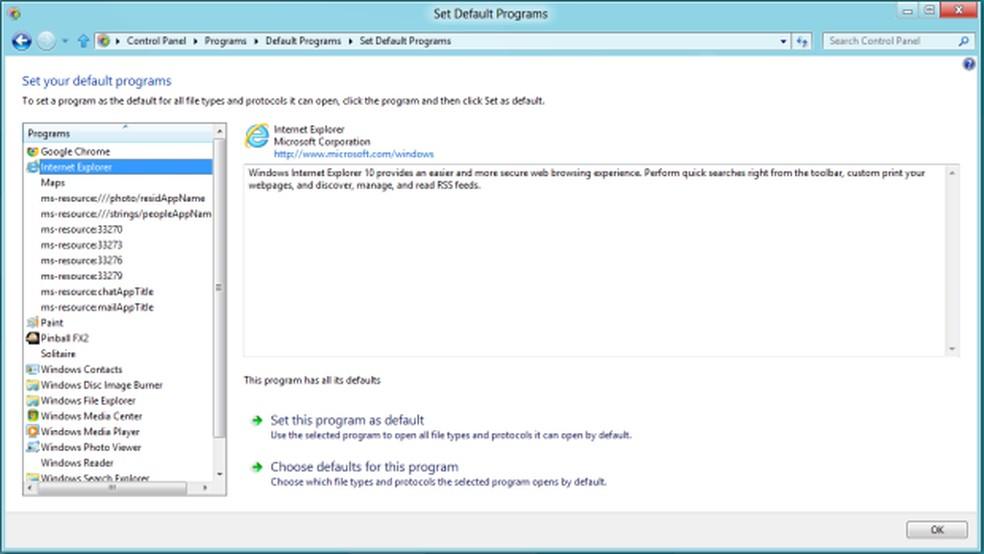Click the Windows Photo Viewer icon

33,447
